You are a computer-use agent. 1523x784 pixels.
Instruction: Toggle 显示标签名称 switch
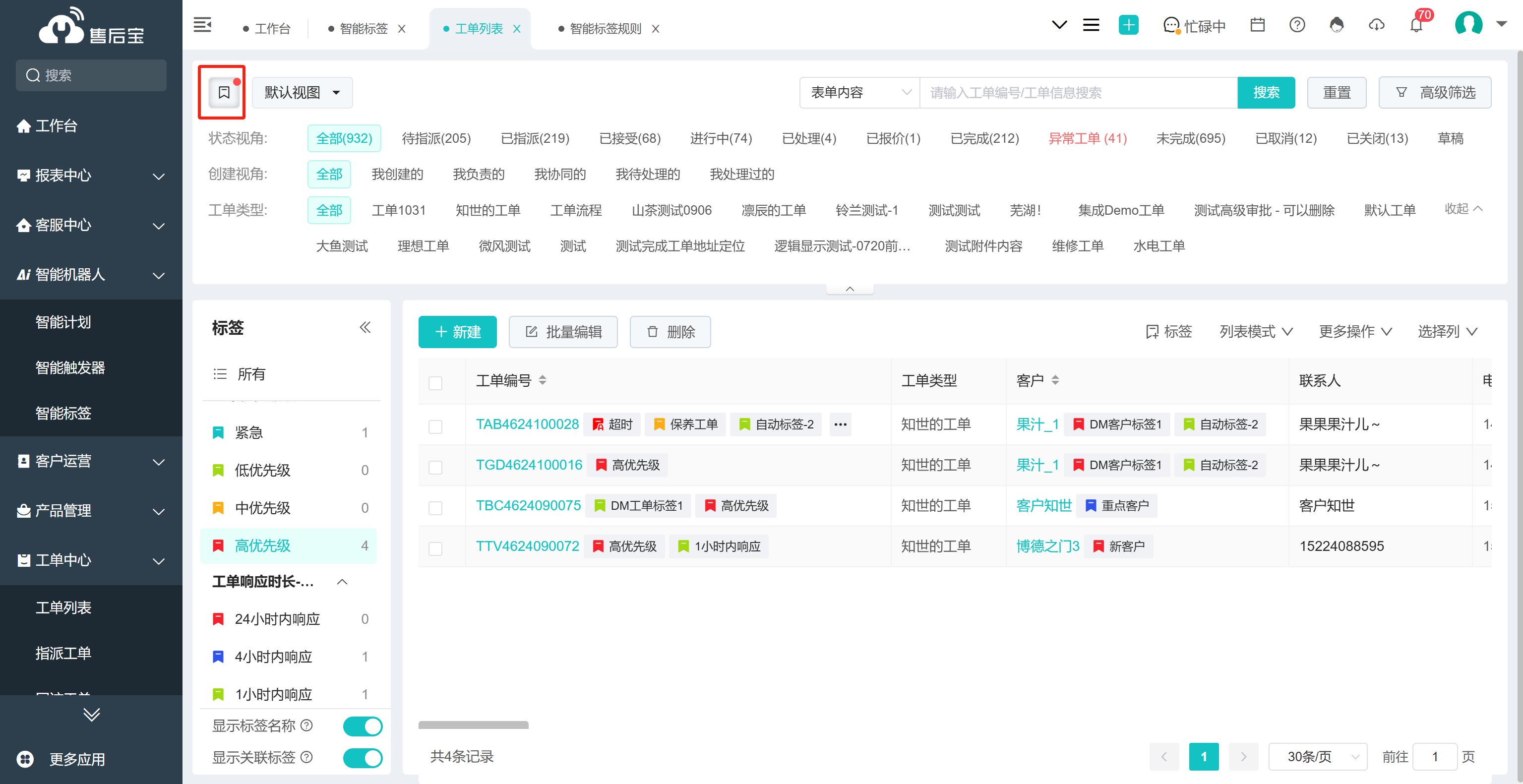click(x=363, y=726)
